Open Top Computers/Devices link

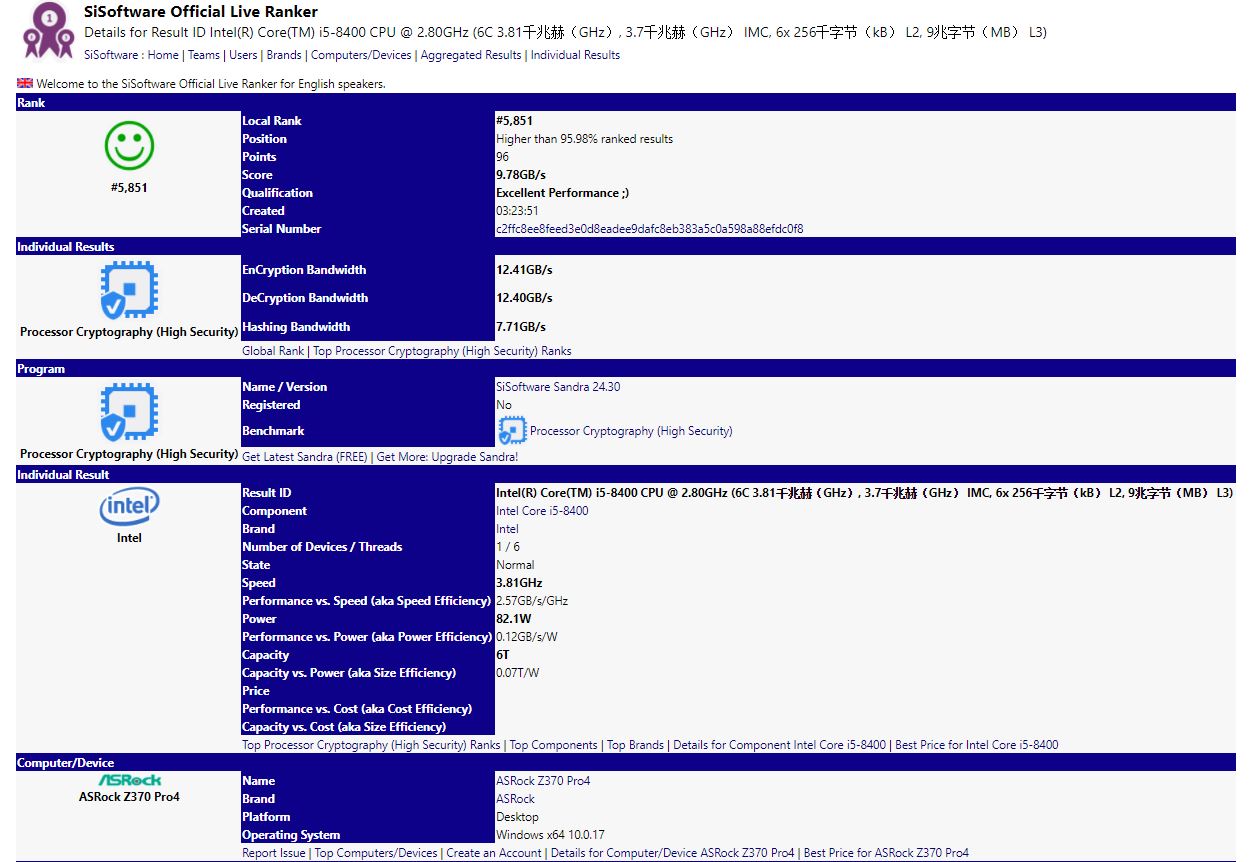376,853
